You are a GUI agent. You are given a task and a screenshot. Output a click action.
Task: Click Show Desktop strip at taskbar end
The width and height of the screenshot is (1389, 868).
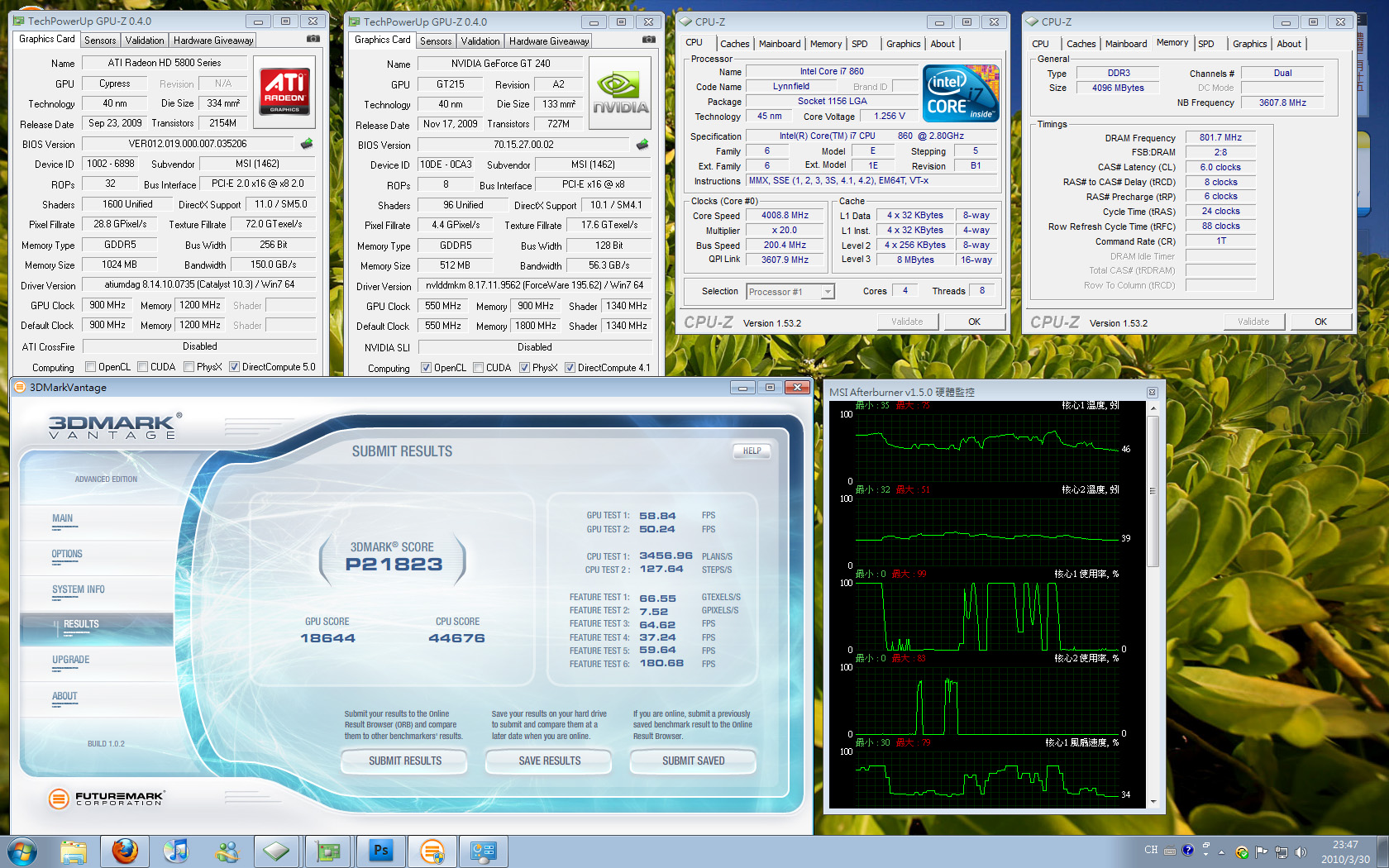(1382, 851)
